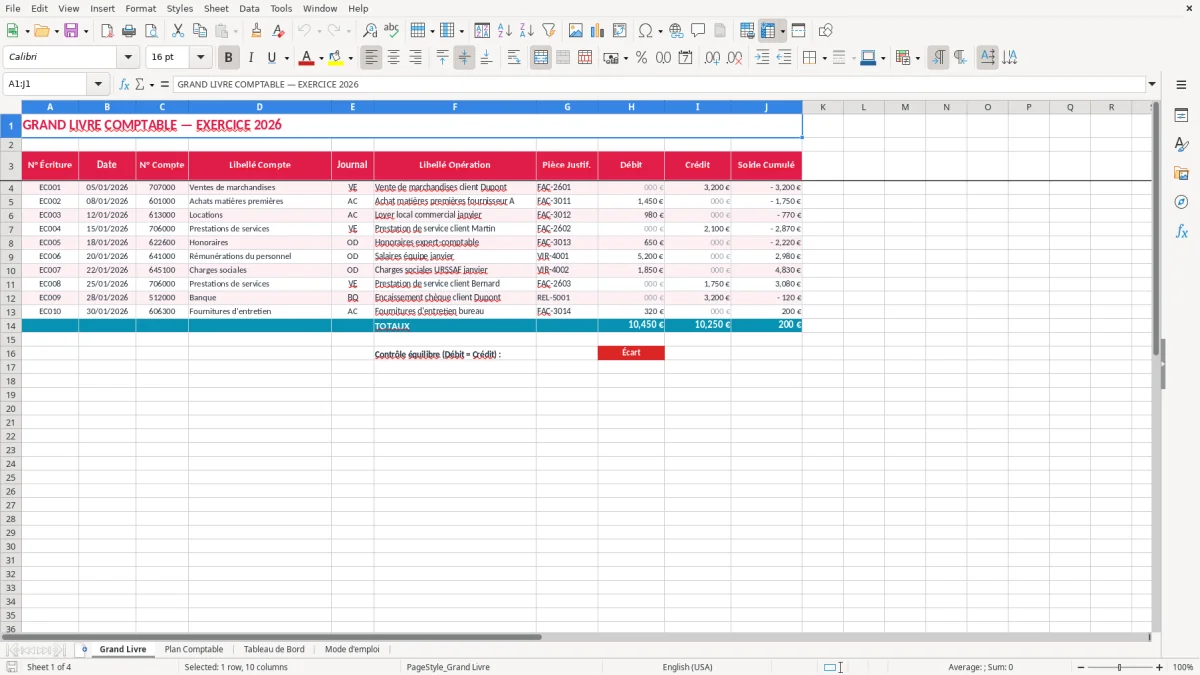1200x675 pixels.
Task: Click the zoom slider
Action: (1119, 667)
